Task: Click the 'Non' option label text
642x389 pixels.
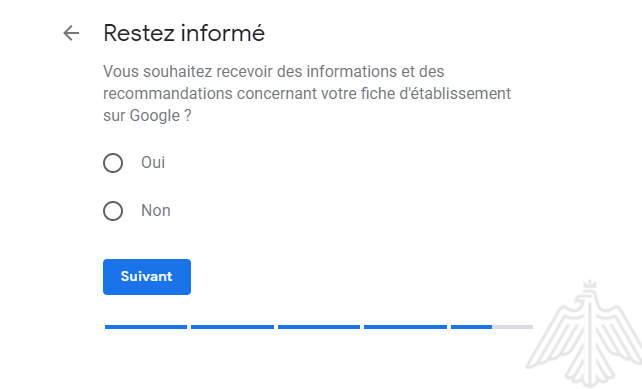Action: [x=156, y=210]
